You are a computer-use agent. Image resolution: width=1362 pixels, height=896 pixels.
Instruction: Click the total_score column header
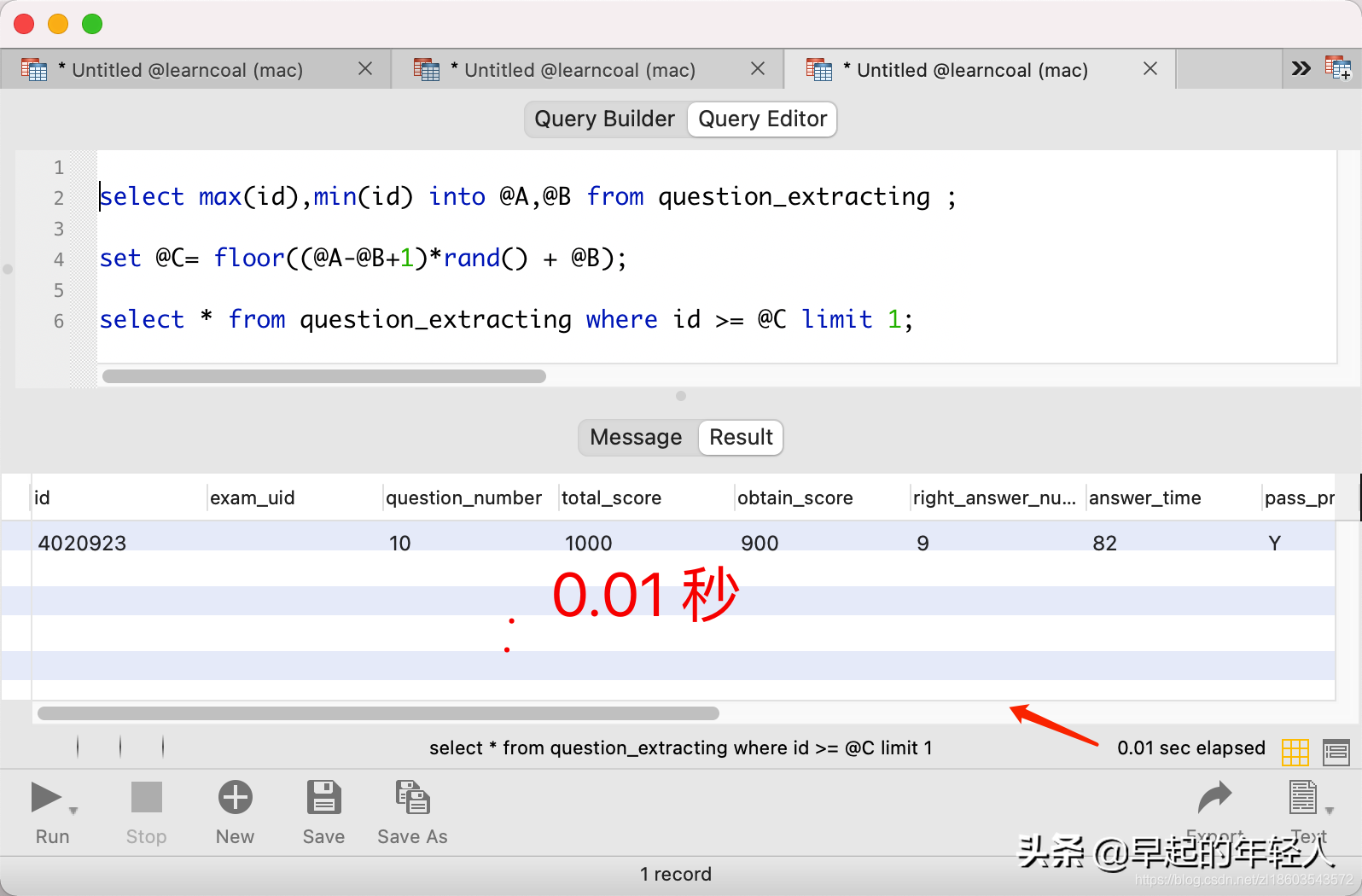click(x=647, y=497)
